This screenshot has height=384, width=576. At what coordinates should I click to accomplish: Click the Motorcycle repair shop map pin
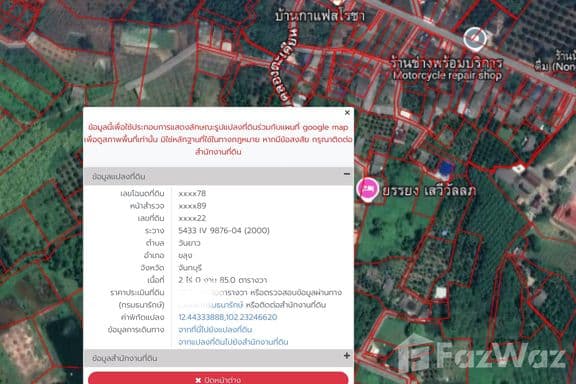[475, 38]
